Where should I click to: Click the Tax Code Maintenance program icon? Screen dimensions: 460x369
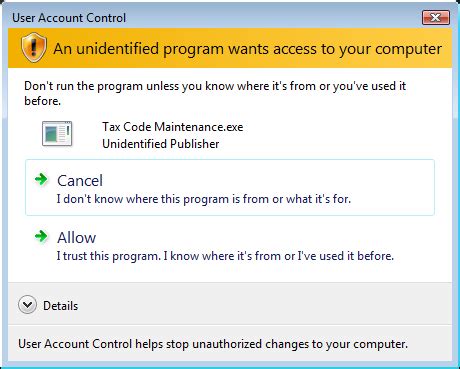coord(57,134)
